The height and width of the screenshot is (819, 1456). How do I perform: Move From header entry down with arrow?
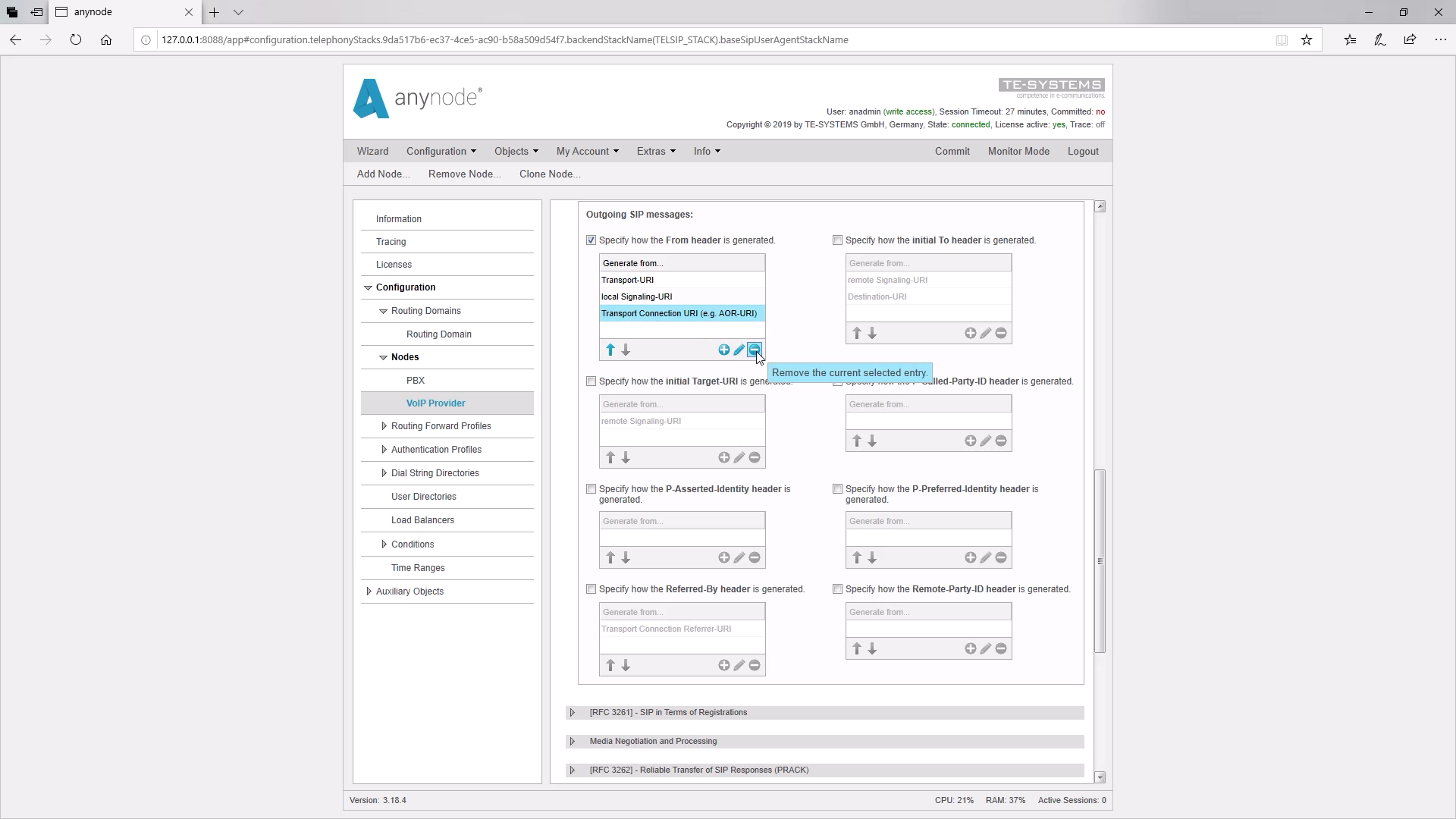(626, 350)
